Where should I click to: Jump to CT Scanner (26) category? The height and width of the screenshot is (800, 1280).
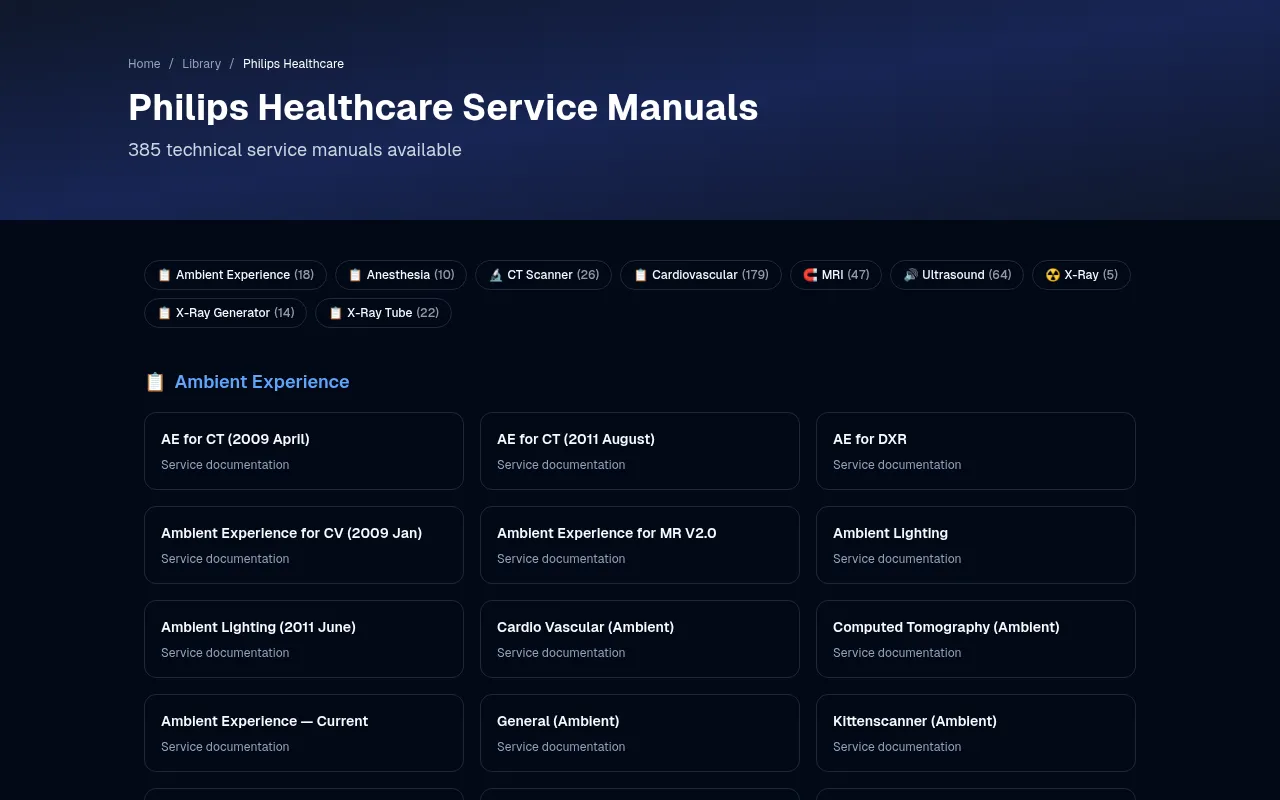tap(544, 275)
